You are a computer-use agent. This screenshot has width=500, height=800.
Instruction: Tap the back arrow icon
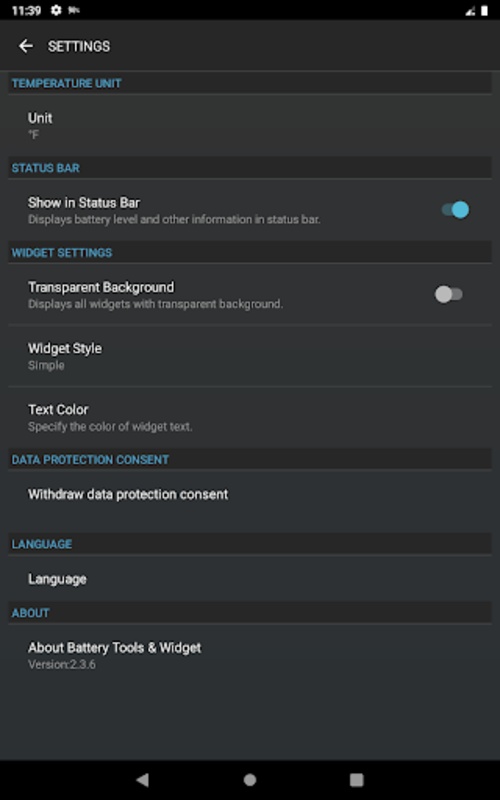click(x=26, y=46)
